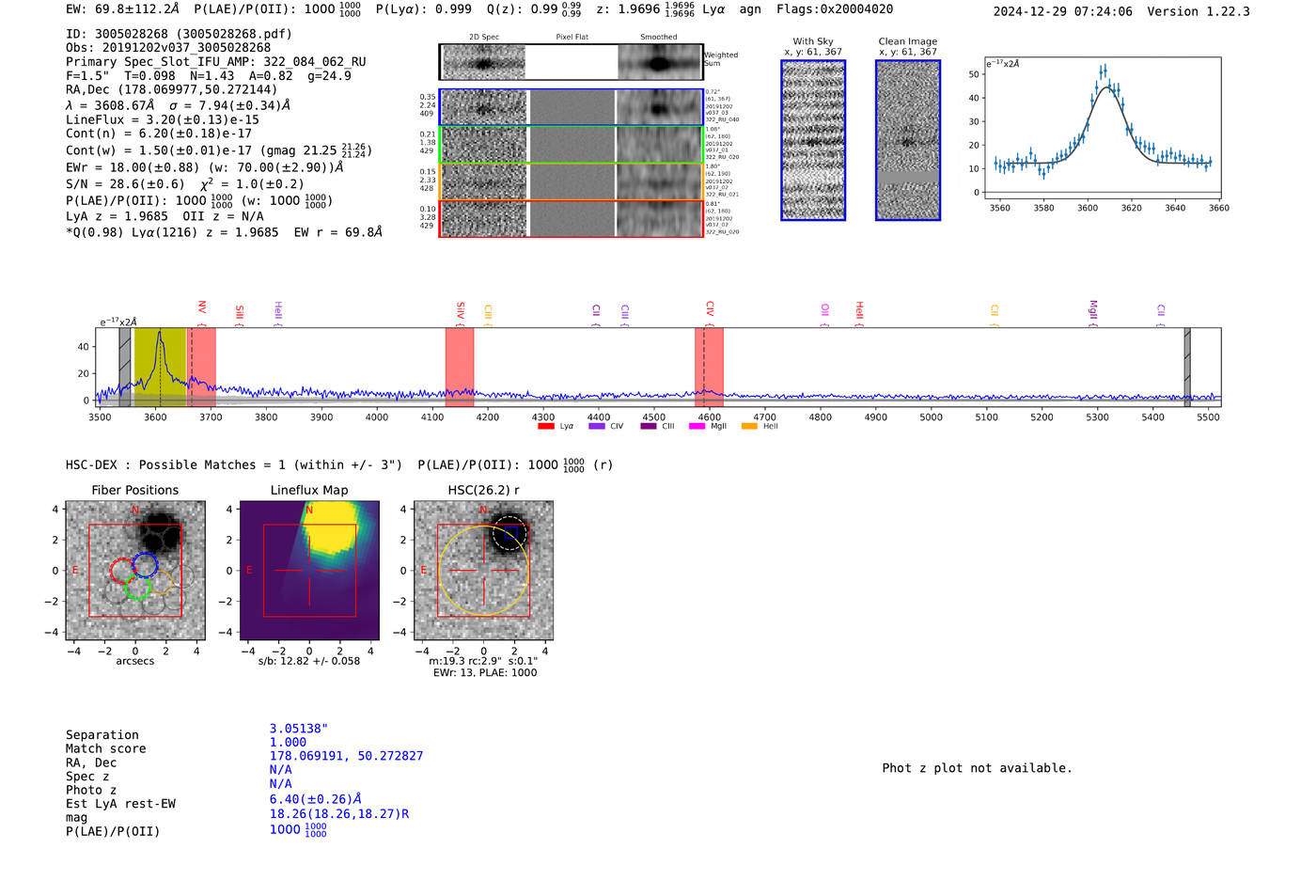Click the 'ID: 3005028268' line
Screen dimensions: 1316x896
(x=179, y=34)
